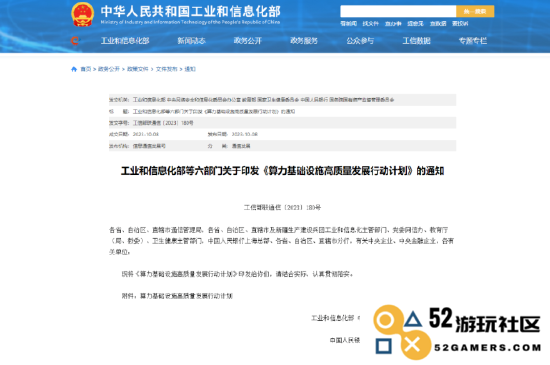Click the orange search button
The height and width of the screenshot is (365, 550).
[x=475, y=11]
